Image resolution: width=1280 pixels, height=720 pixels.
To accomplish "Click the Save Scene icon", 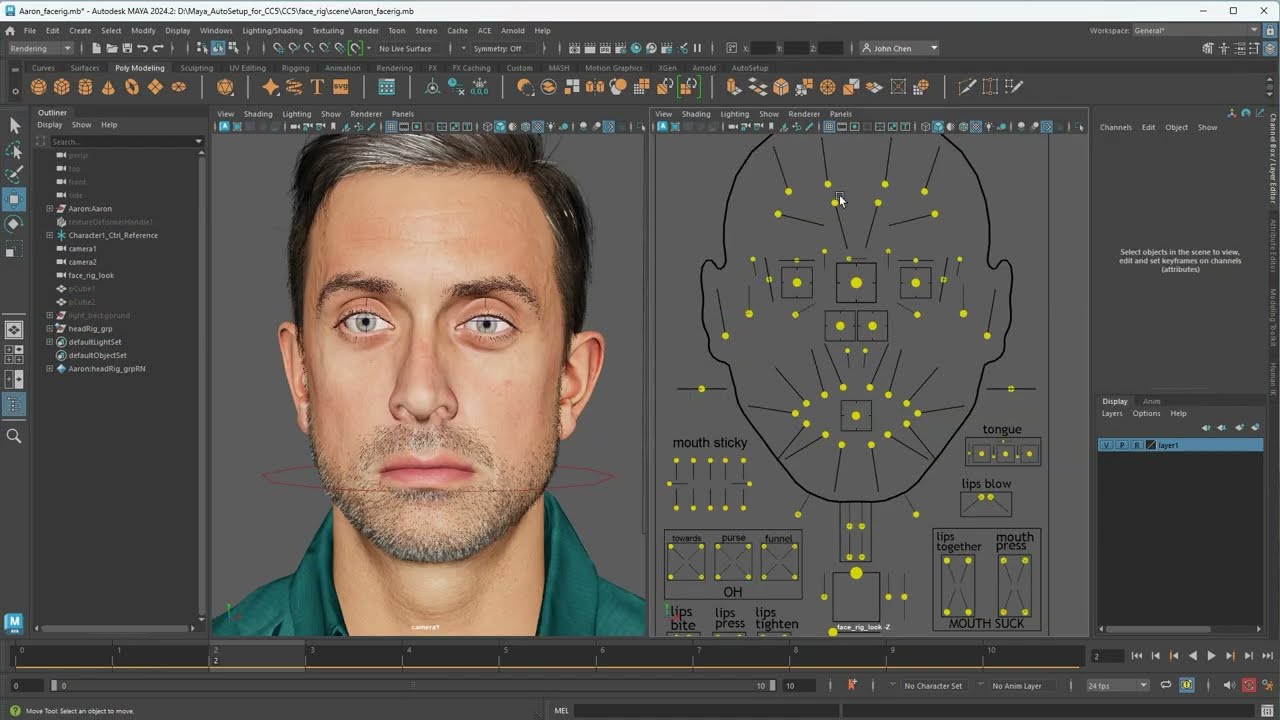I will [x=125, y=48].
